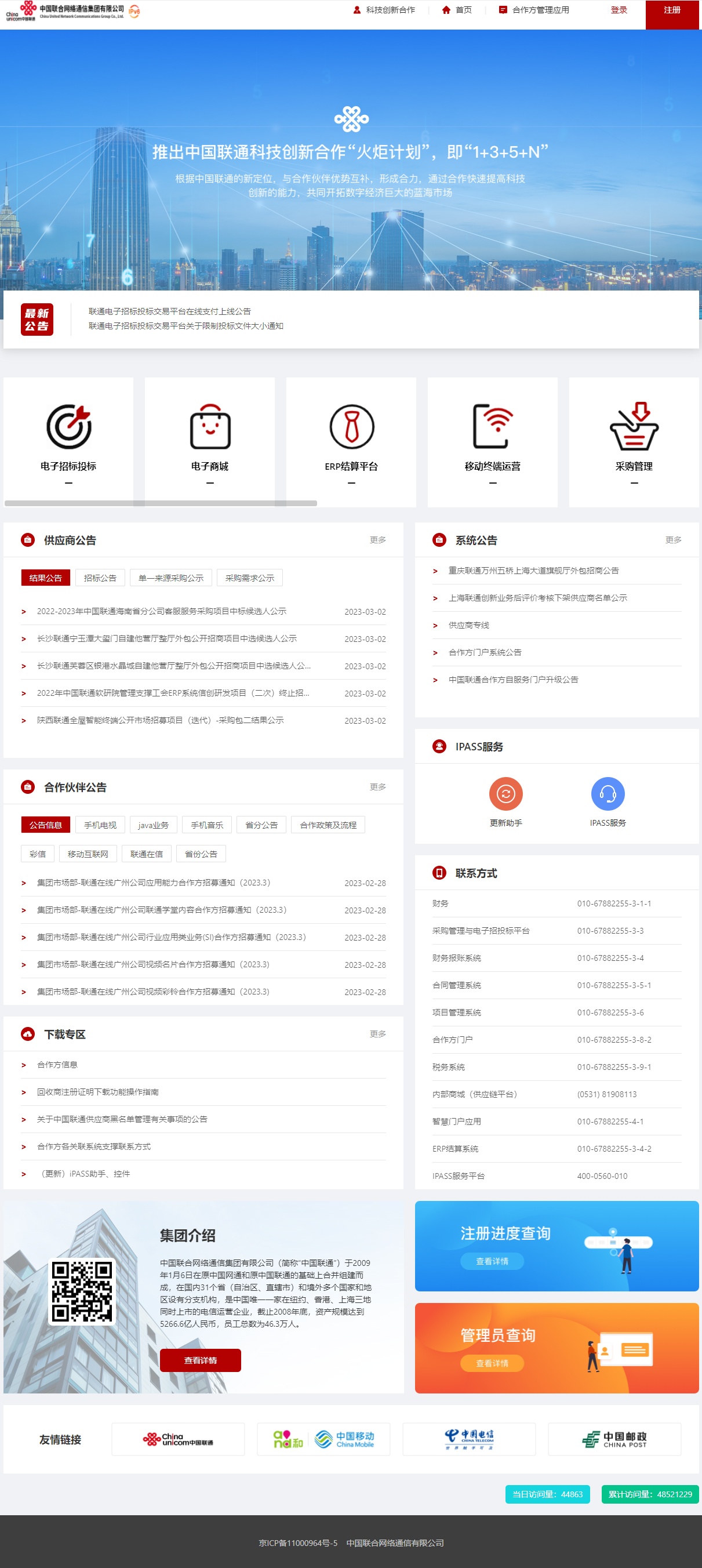Viewport: 702px width, 1568px height.
Task: Click the 系统公告 section icon
Action: point(439,540)
